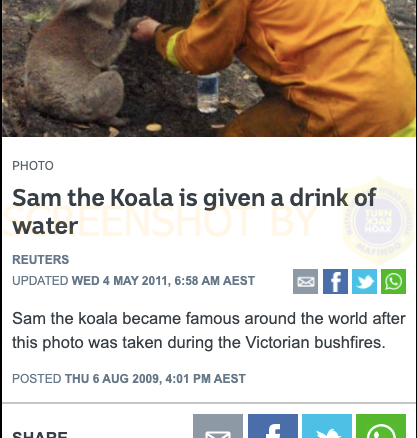Send via small WhatsApp icon

pyautogui.click(x=393, y=281)
